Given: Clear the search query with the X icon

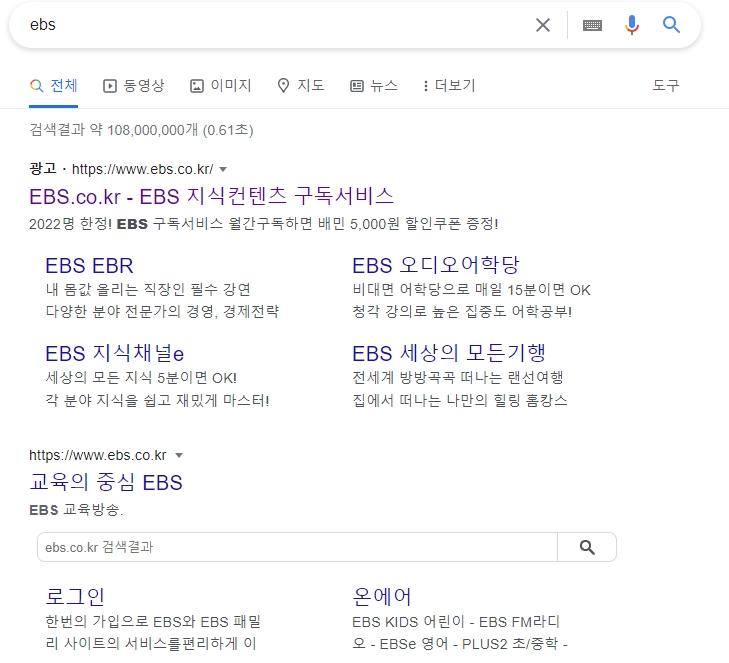Looking at the screenshot, I should point(543,25).
